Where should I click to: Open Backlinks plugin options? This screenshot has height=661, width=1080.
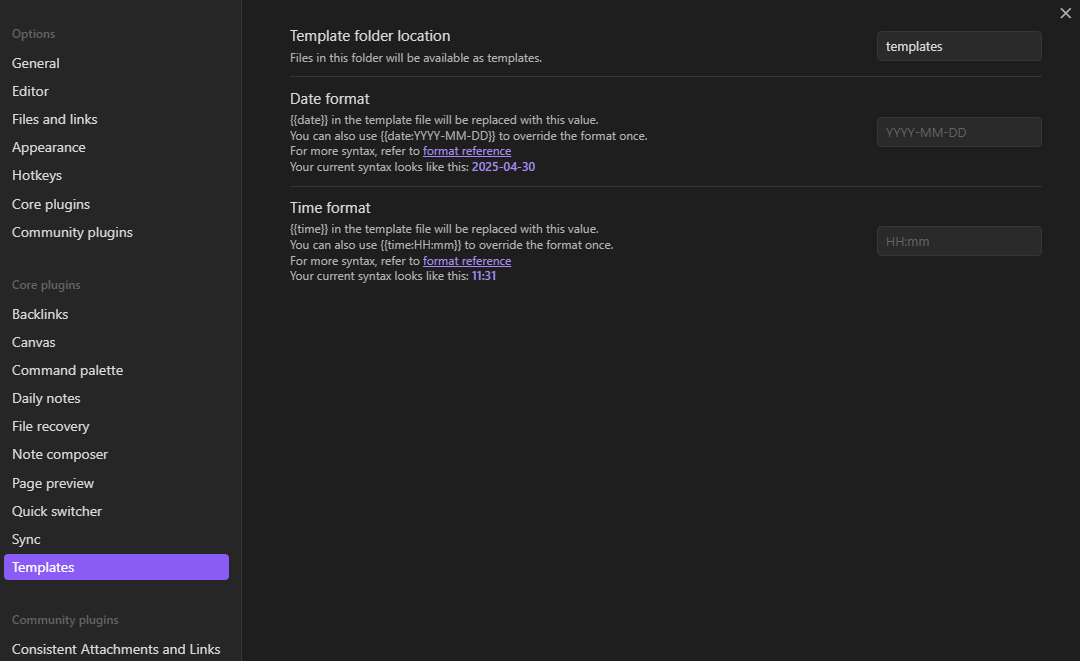[40, 314]
